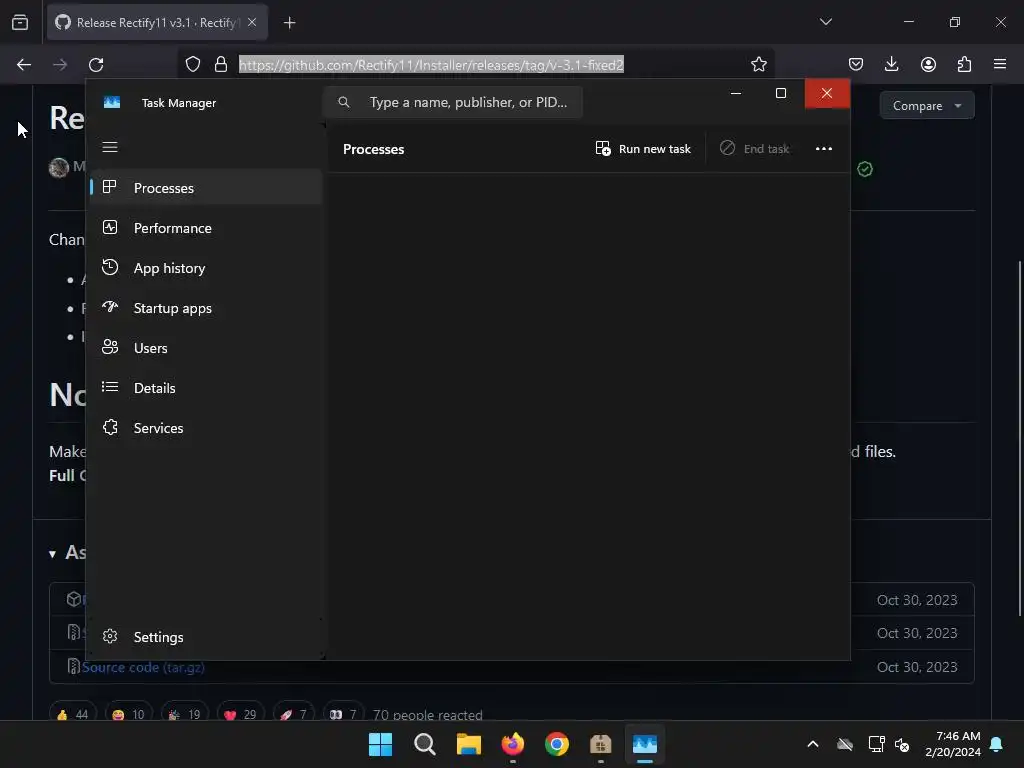Select the Release Rectify11 v3.1 tab
Image resolution: width=1024 pixels, height=768 pixels.
tap(157, 22)
